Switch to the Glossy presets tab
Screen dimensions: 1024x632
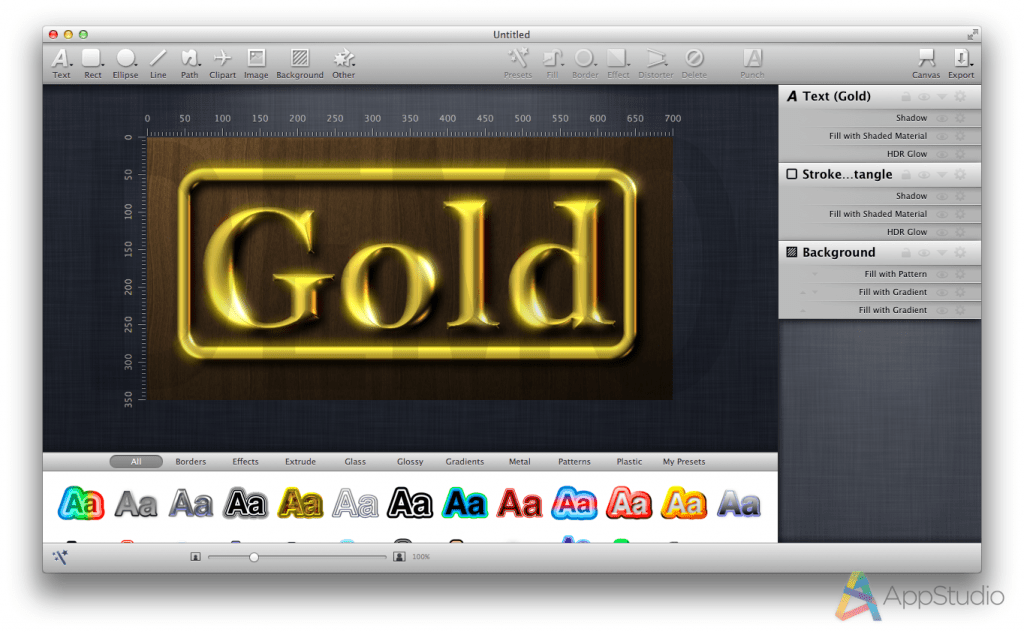(410, 462)
